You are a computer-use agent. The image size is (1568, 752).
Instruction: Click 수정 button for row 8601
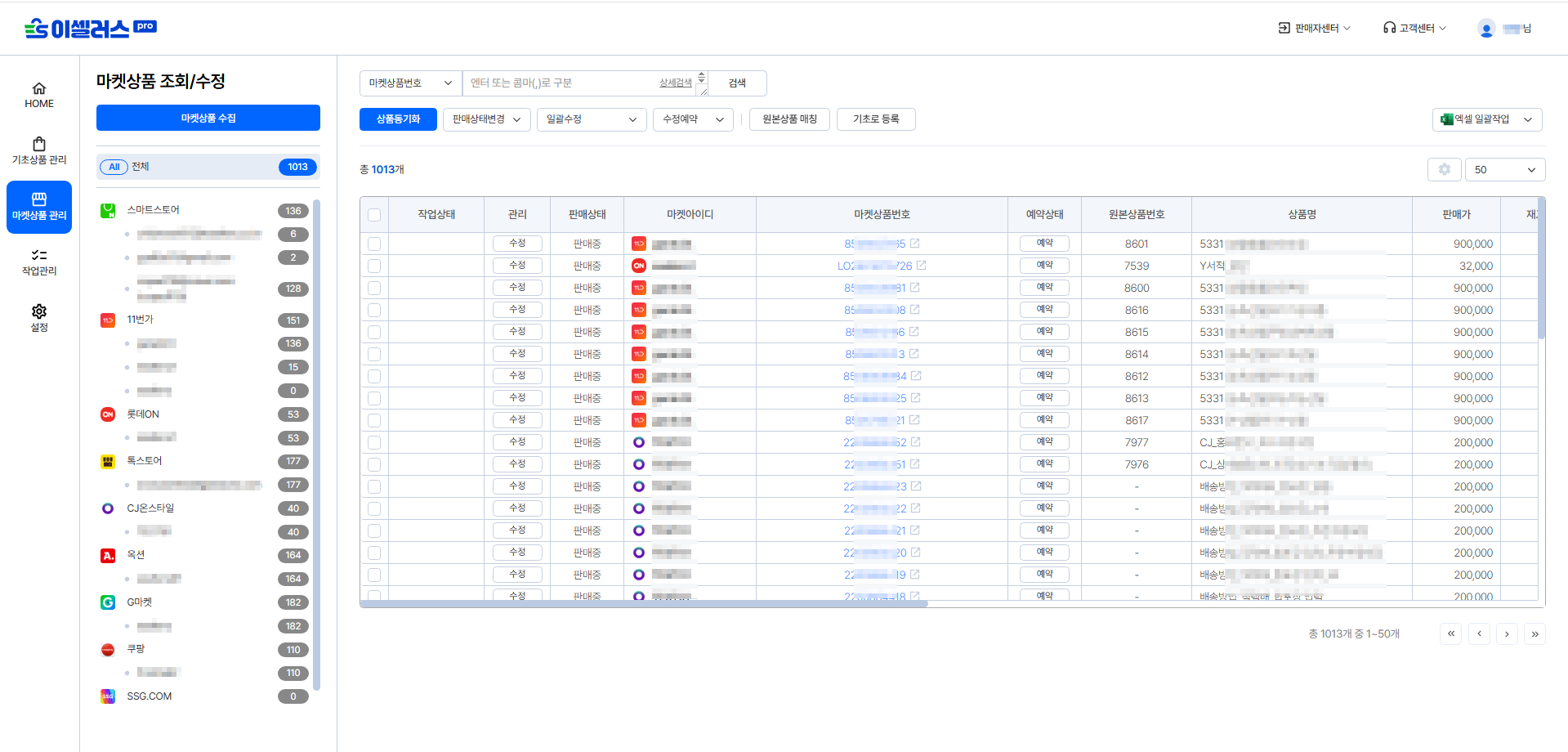pos(517,244)
